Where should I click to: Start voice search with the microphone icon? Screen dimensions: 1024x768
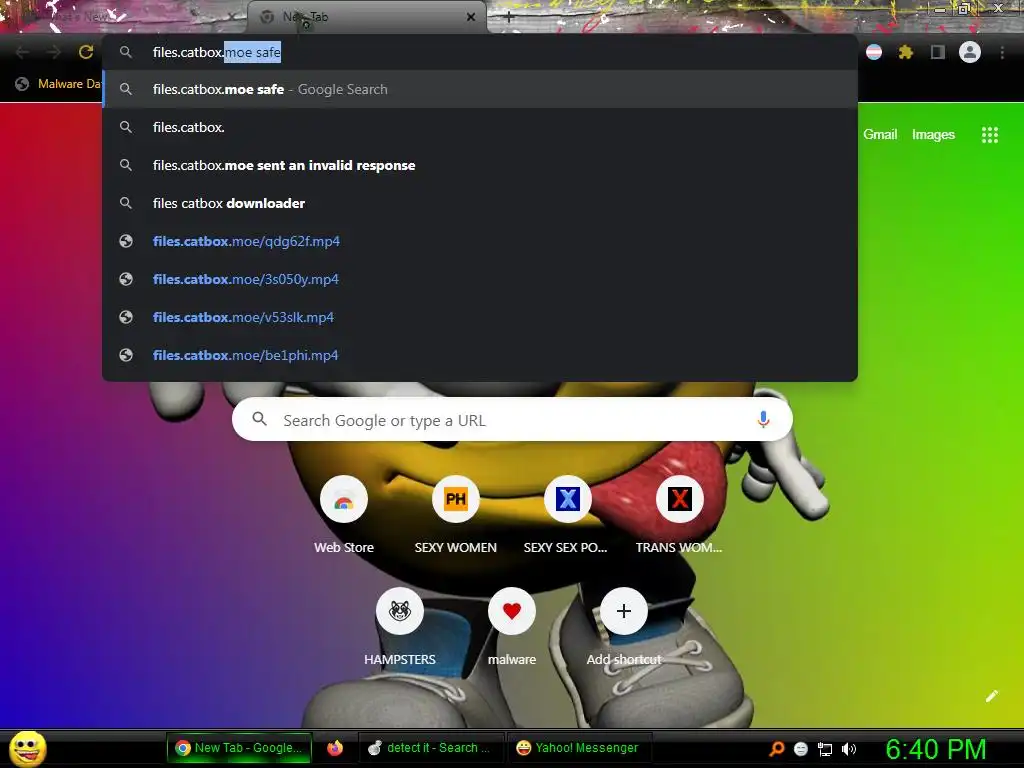pos(763,419)
